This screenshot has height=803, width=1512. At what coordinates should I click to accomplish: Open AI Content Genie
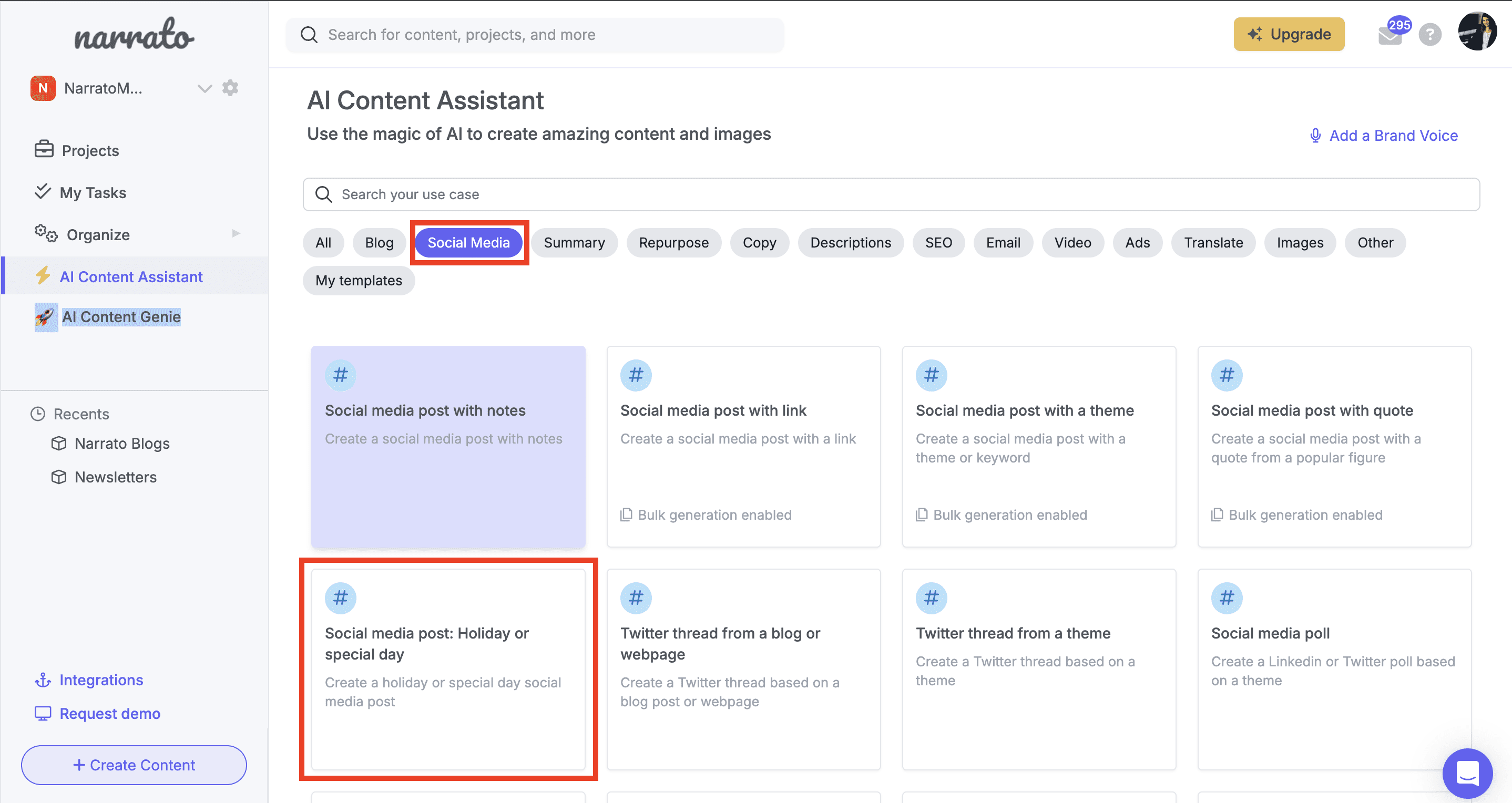tap(121, 317)
